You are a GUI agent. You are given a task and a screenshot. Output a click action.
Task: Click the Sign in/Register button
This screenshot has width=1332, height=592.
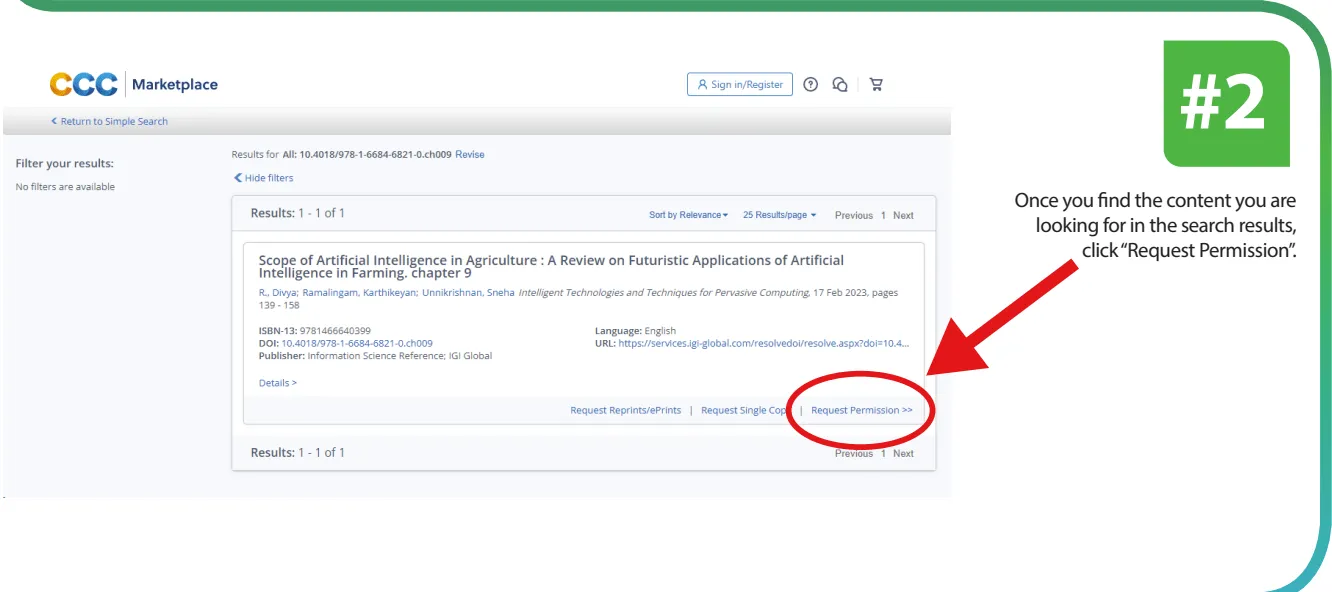739,85
